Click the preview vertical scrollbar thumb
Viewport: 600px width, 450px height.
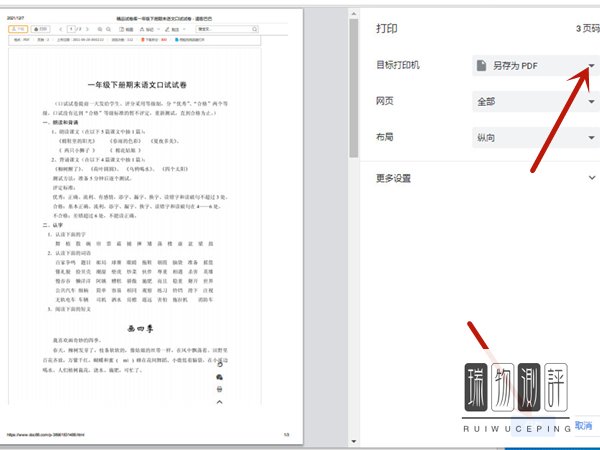click(x=354, y=88)
